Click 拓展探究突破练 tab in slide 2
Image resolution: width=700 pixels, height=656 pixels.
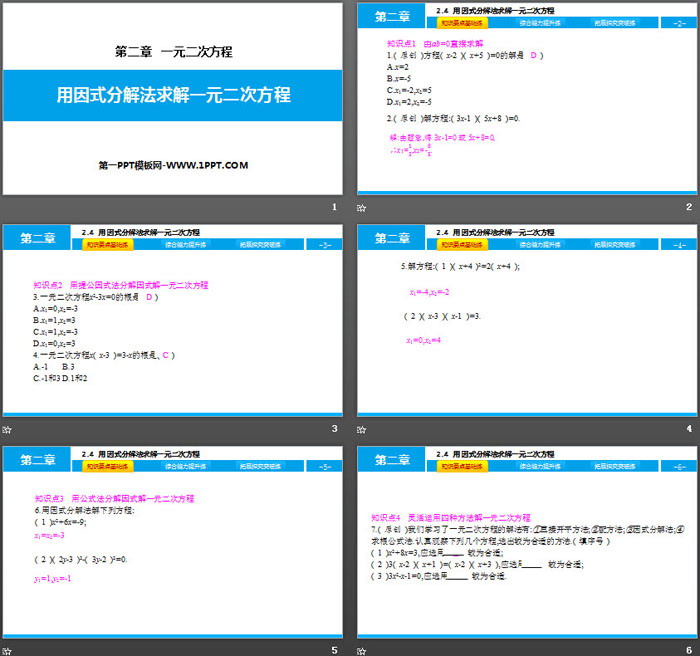tap(615, 23)
